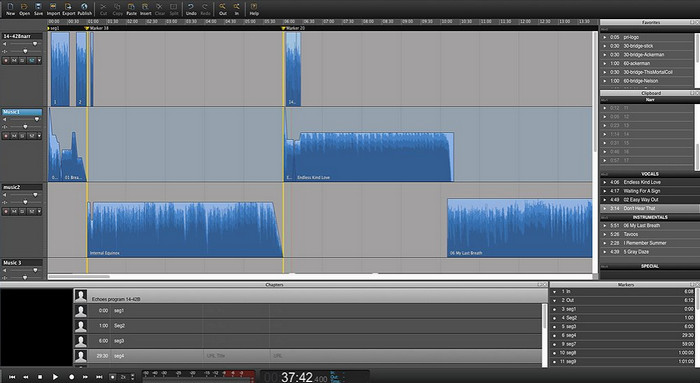
Task: Click the Export toolbar icon
Action: [x=68, y=7]
